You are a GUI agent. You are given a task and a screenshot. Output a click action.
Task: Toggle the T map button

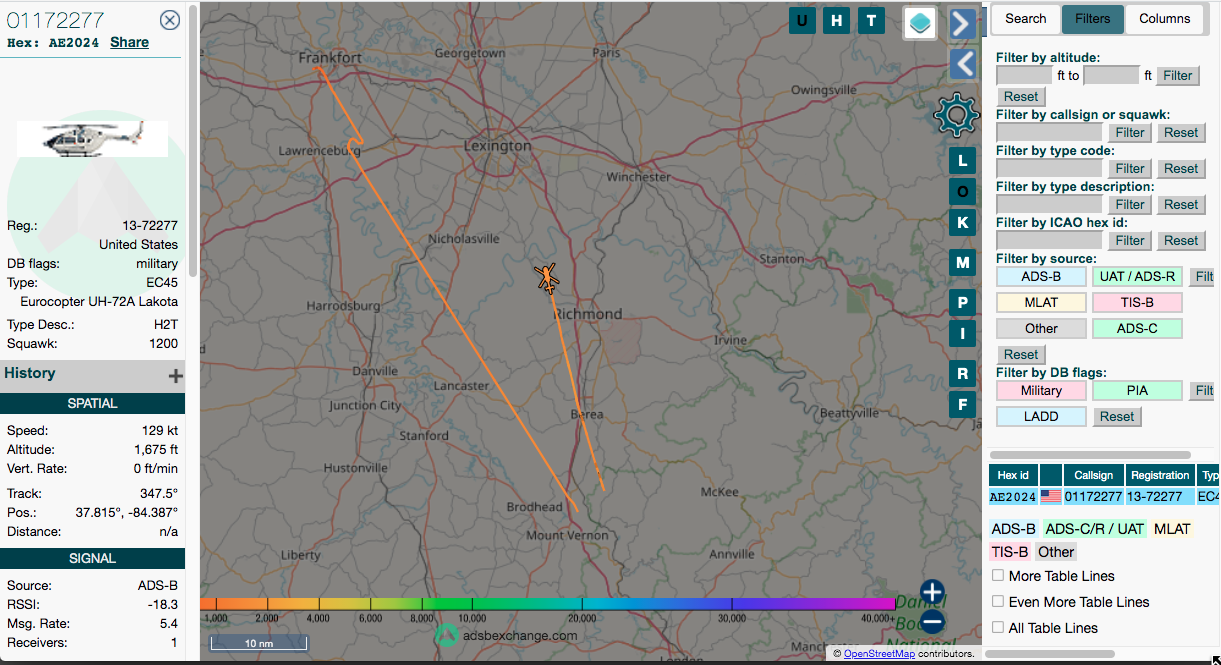coord(872,20)
